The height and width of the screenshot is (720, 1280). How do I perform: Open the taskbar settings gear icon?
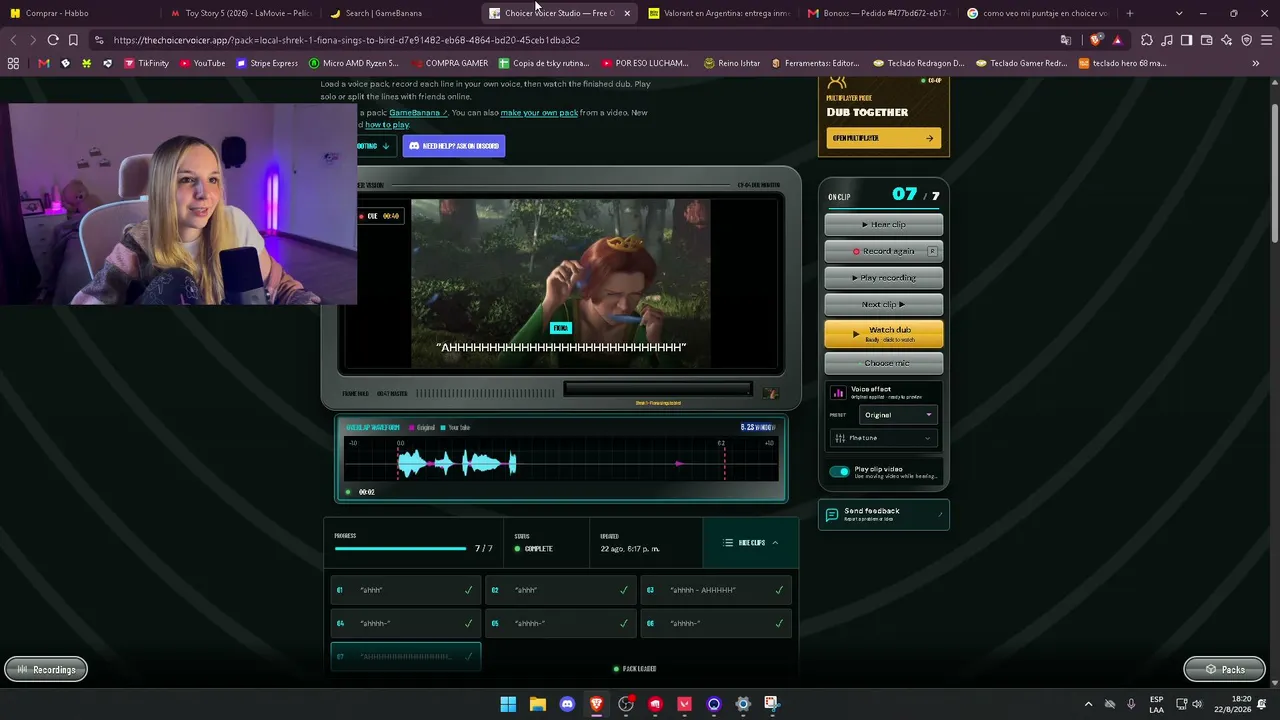point(742,704)
